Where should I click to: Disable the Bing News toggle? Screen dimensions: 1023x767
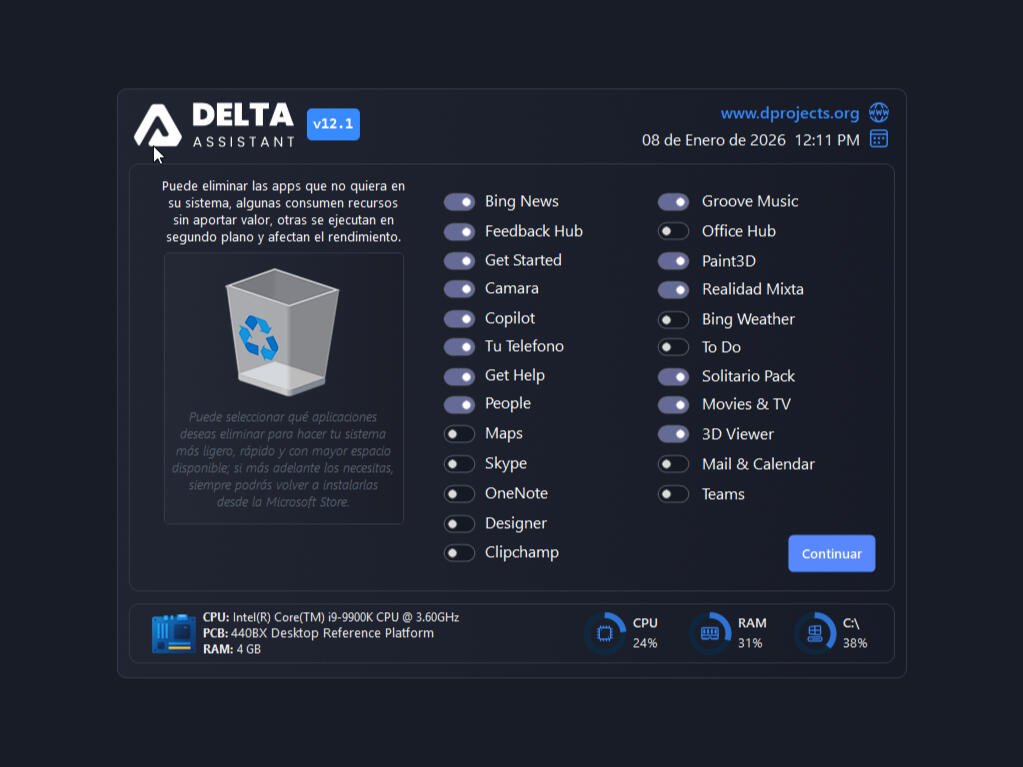(x=459, y=202)
